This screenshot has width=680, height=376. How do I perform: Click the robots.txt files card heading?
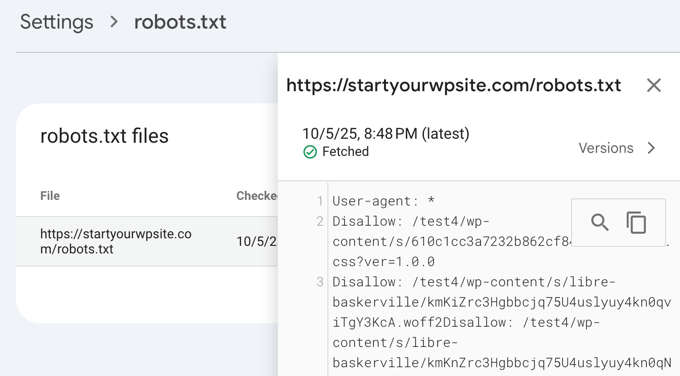click(104, 136)
